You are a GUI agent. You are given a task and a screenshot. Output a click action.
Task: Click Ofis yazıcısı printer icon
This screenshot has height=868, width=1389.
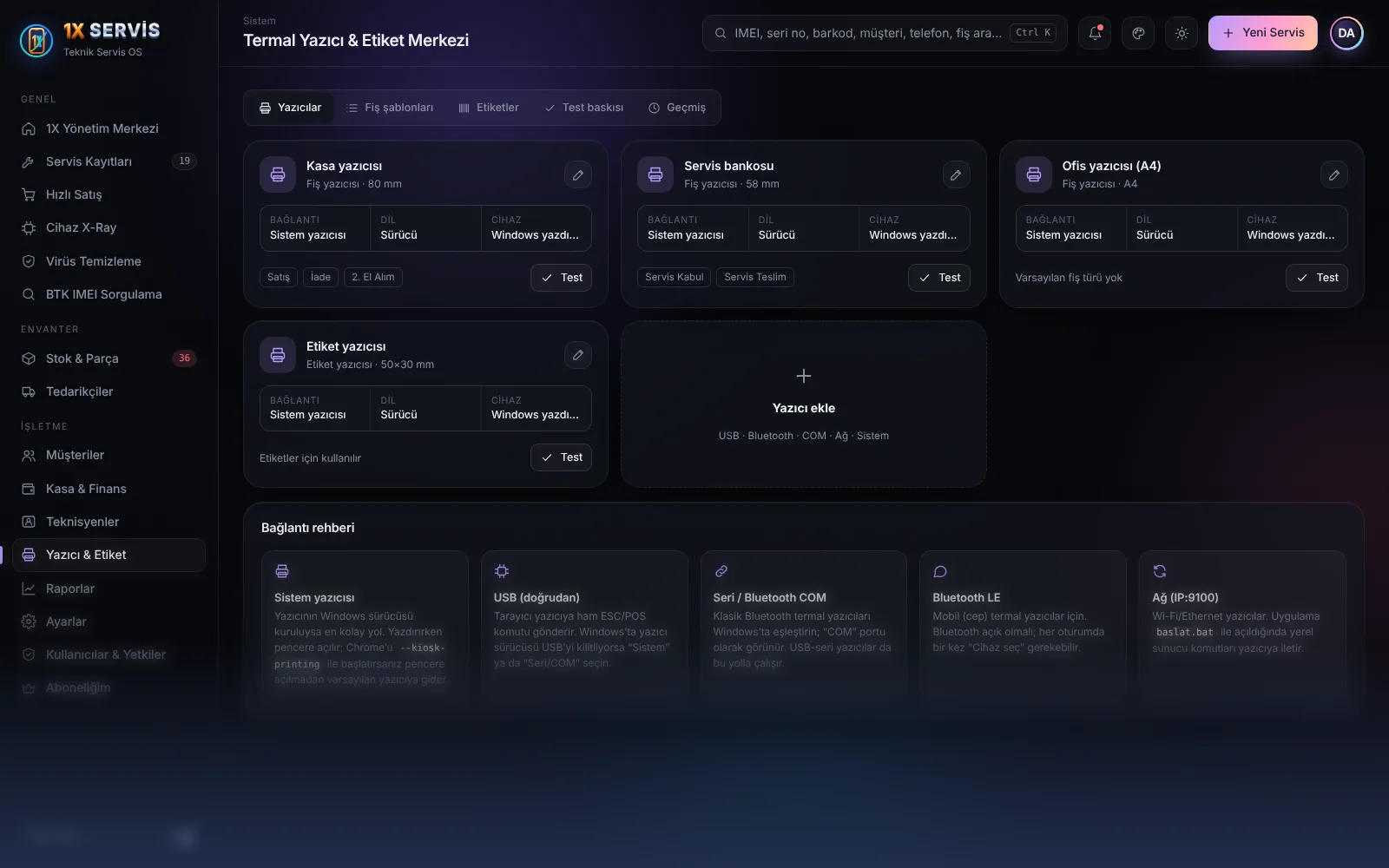[1034, 174]
